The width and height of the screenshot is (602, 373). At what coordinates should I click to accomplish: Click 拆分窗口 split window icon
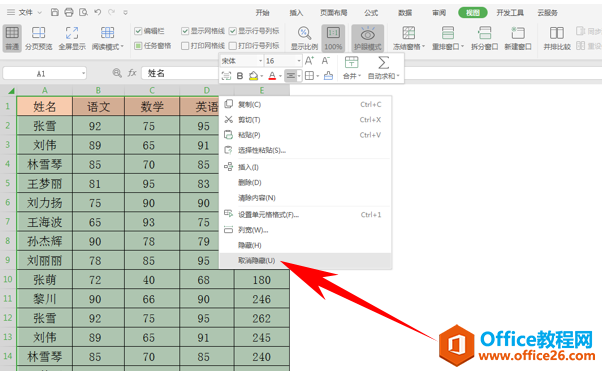[x=485, y=38]
